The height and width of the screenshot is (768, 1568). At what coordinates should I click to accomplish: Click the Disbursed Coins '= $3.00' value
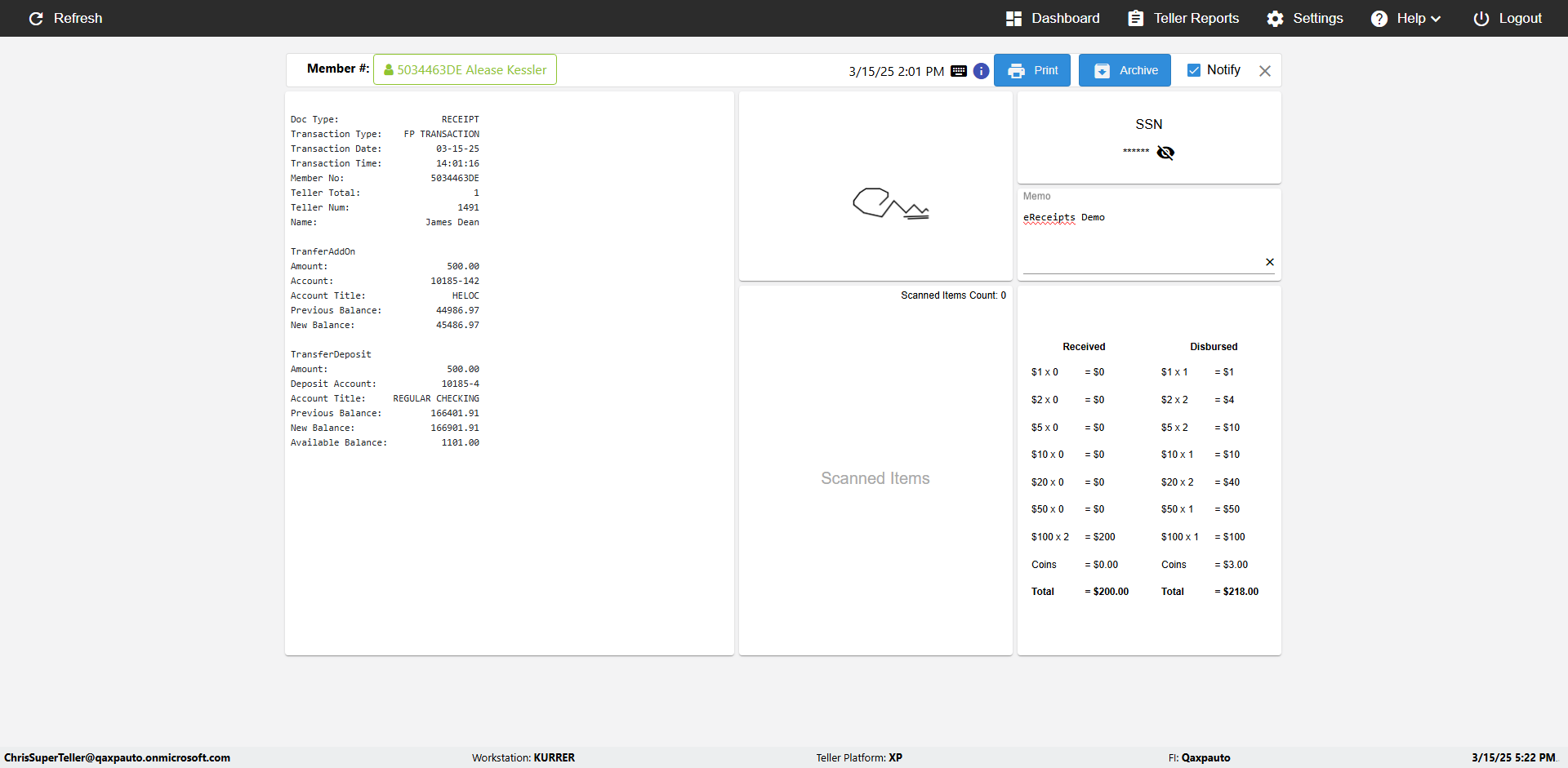coord(1232,565)
